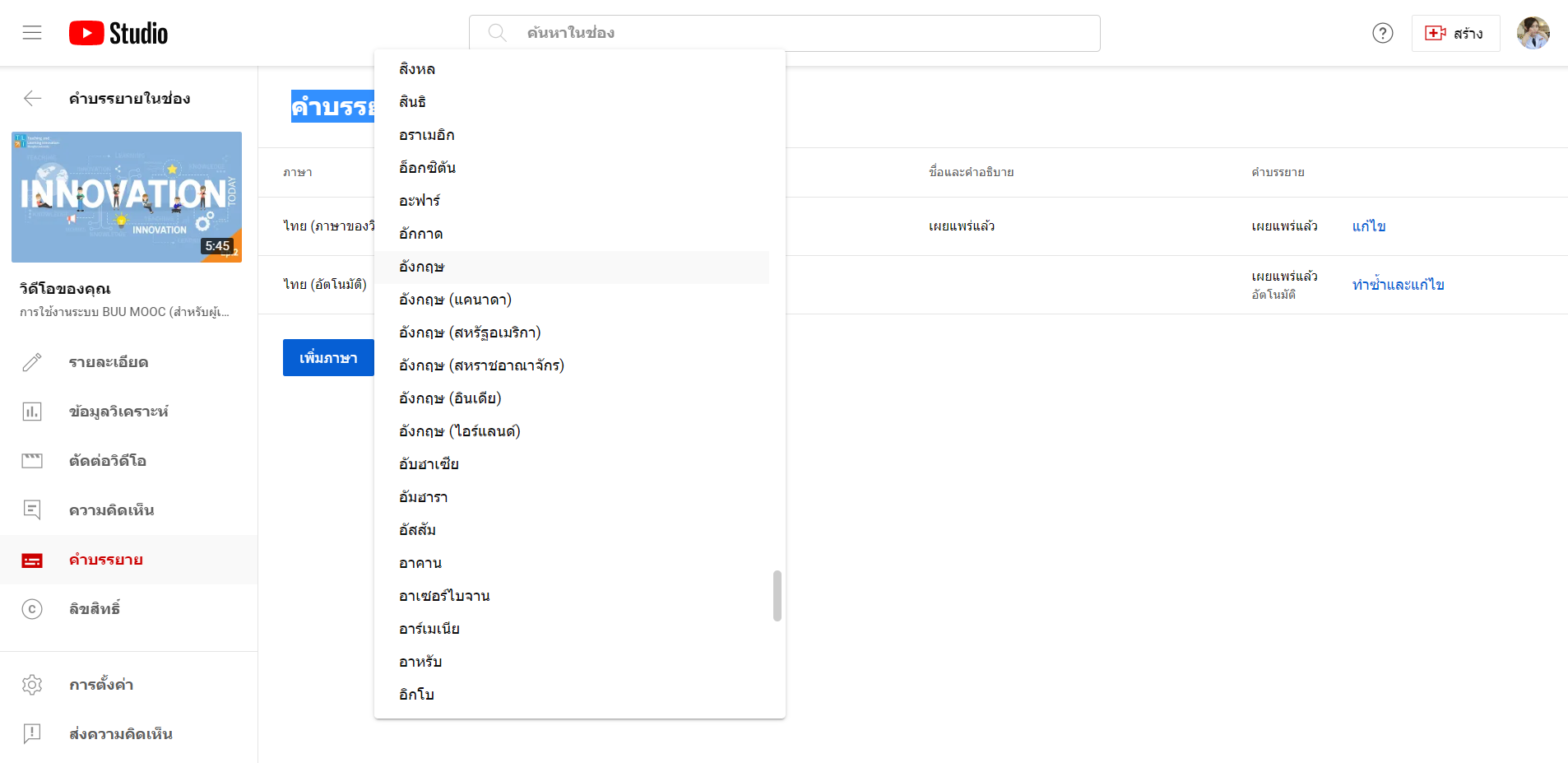Open the video Editor clapperboard icon

coord(32,461)
